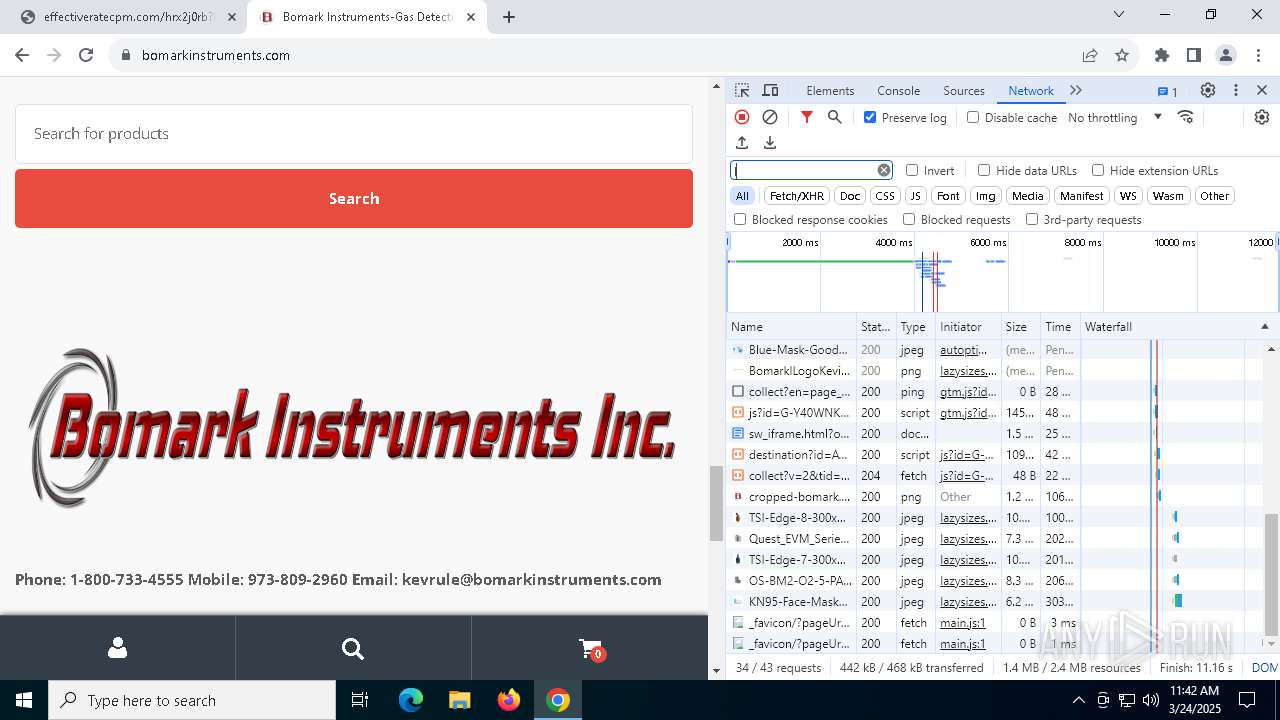The image size is (1280, 720).
Task: Show hidden system tray icons
Action: 1078,700
